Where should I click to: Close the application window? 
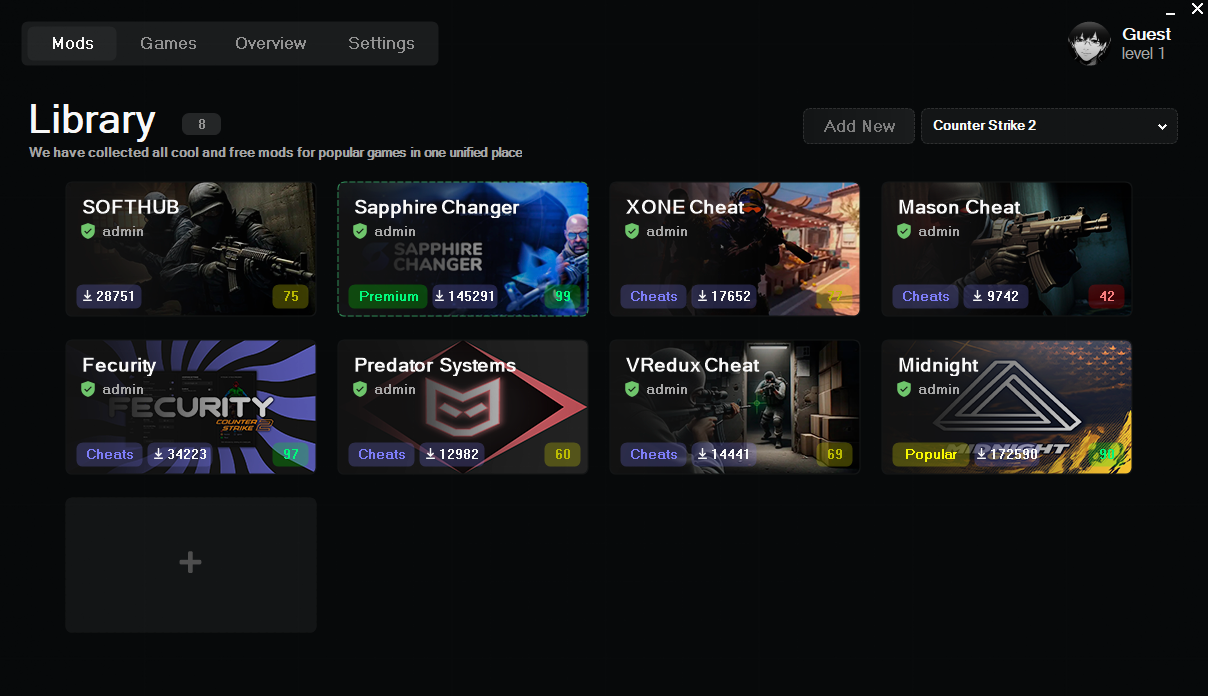[1197, 9]
